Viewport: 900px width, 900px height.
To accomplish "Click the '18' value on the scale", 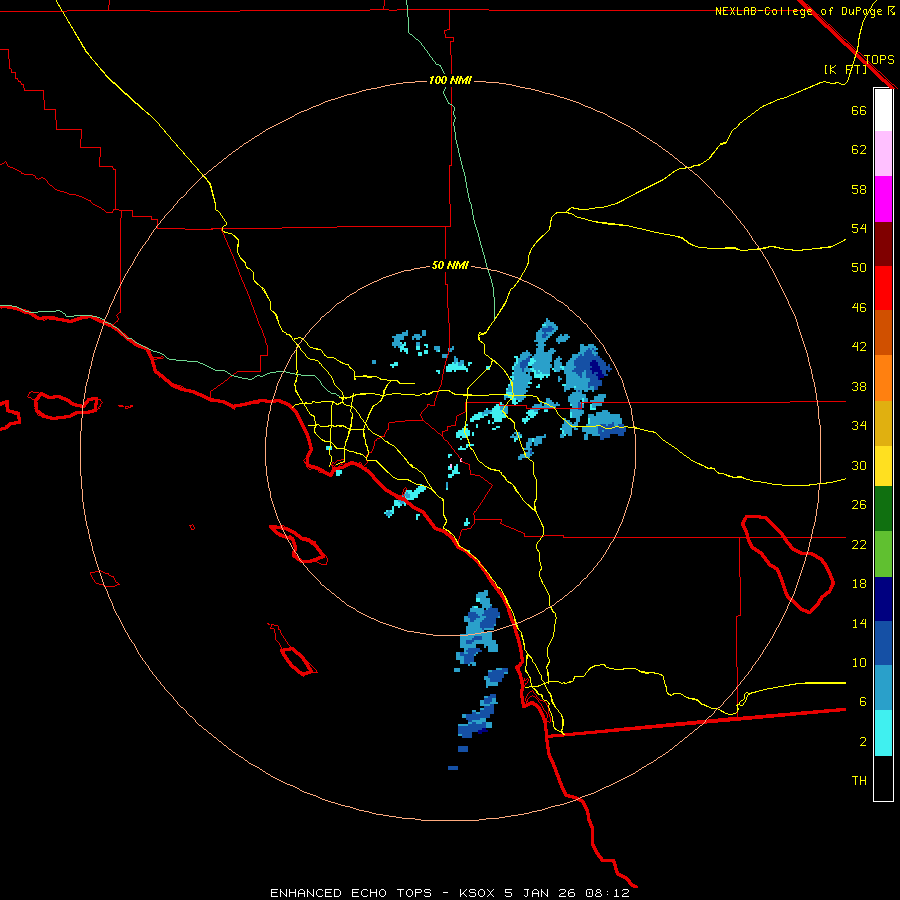I will click(x=859, y=584).
